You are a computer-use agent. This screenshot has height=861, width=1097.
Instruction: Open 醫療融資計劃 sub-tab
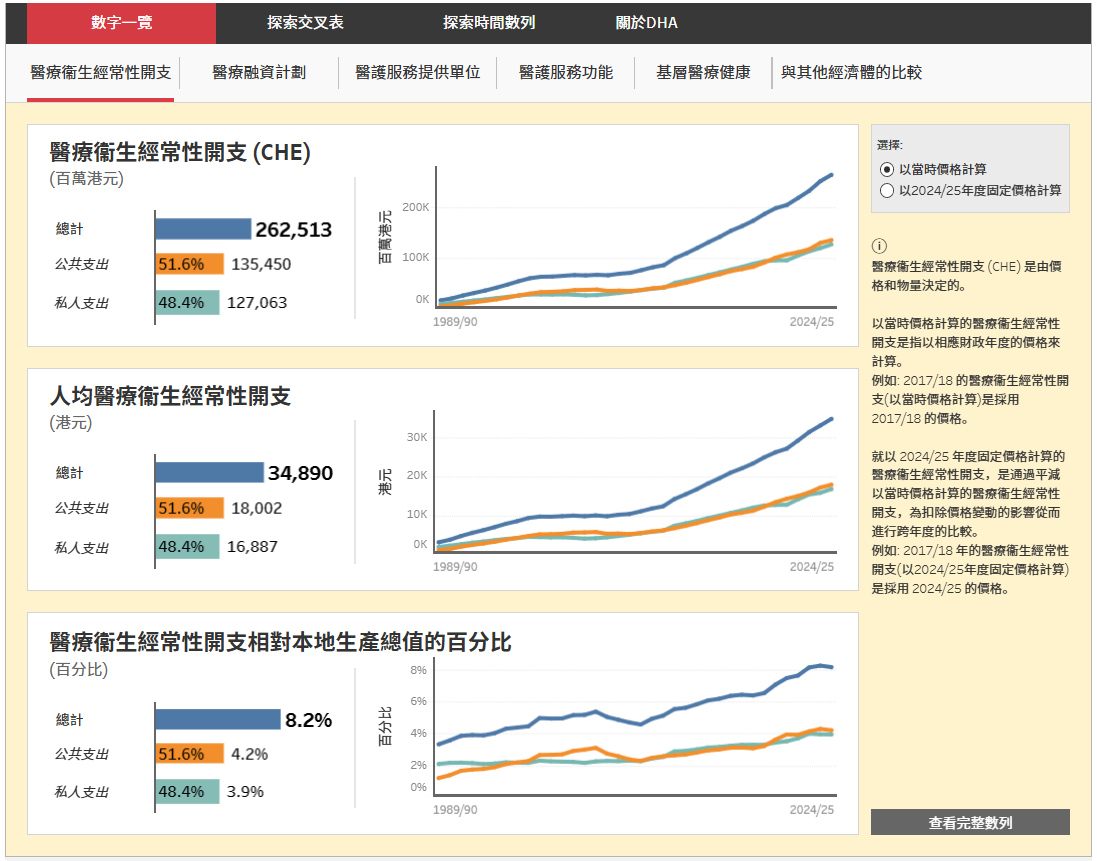pyautogui.click(x=259, y=72)
